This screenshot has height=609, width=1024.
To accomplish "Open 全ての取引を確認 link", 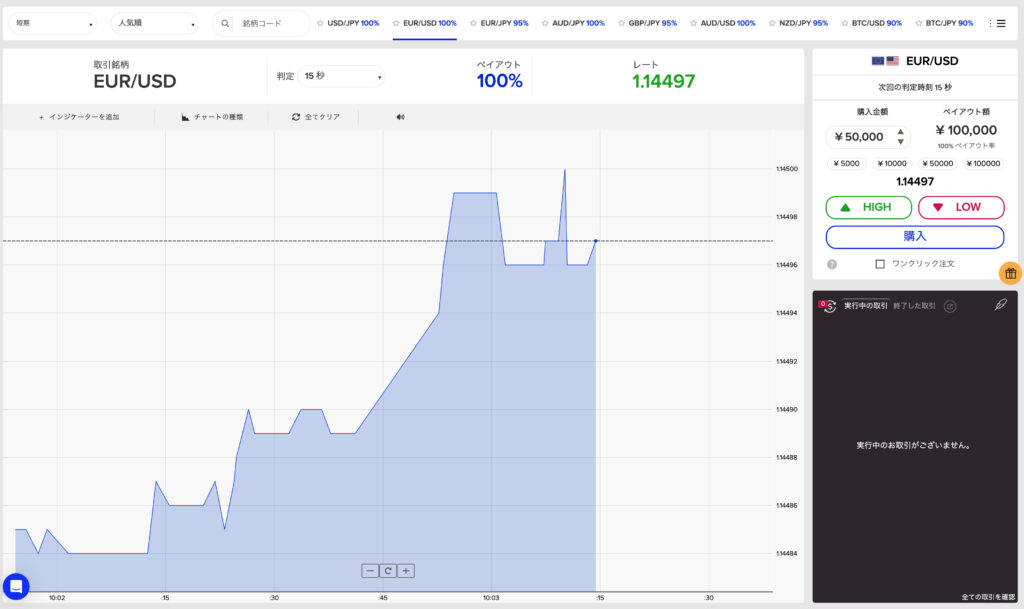I will (x=988, y=597).
